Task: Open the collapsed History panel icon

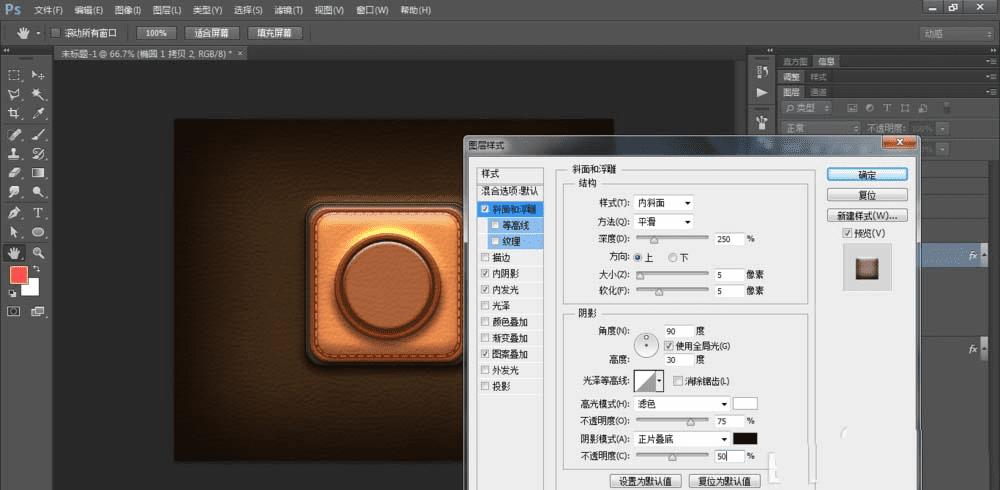Action: tap(761, 72)
